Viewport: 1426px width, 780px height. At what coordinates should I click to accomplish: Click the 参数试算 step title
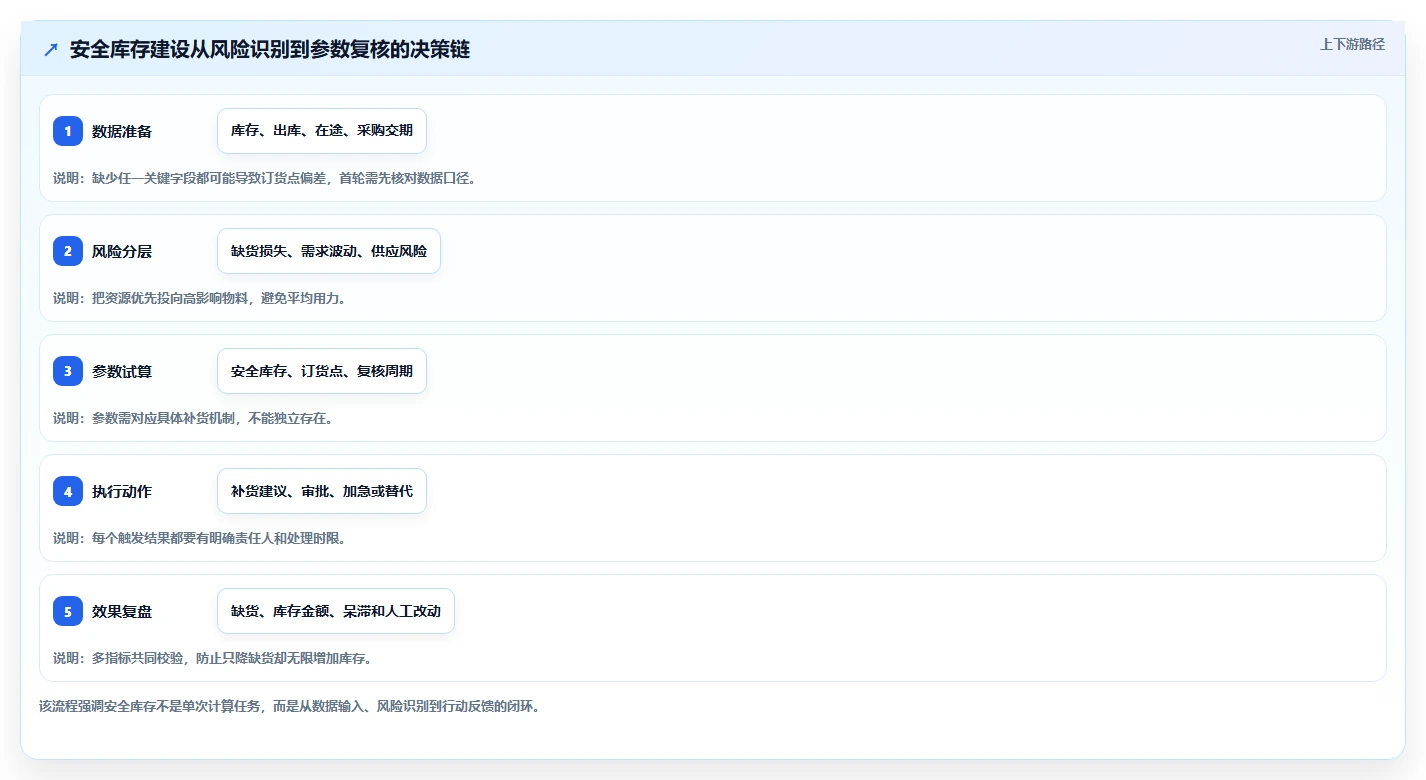coord(122,371)
